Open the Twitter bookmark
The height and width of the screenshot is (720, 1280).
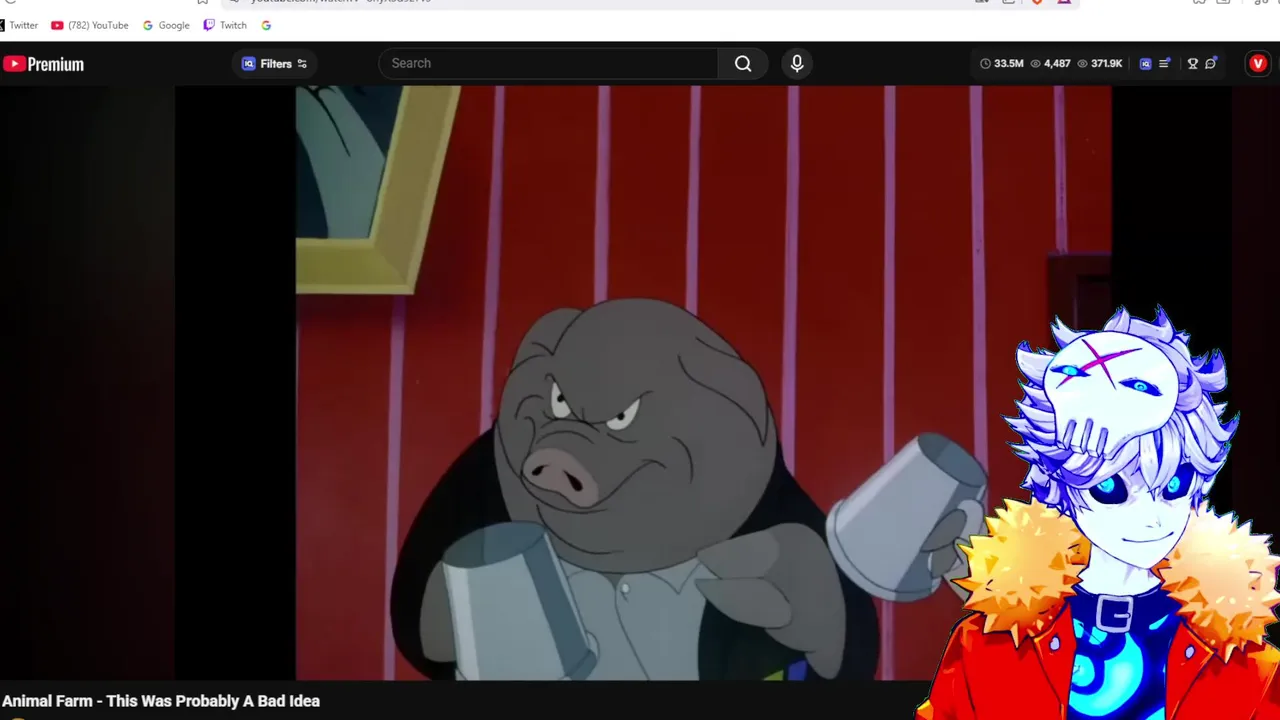point(19,25)
